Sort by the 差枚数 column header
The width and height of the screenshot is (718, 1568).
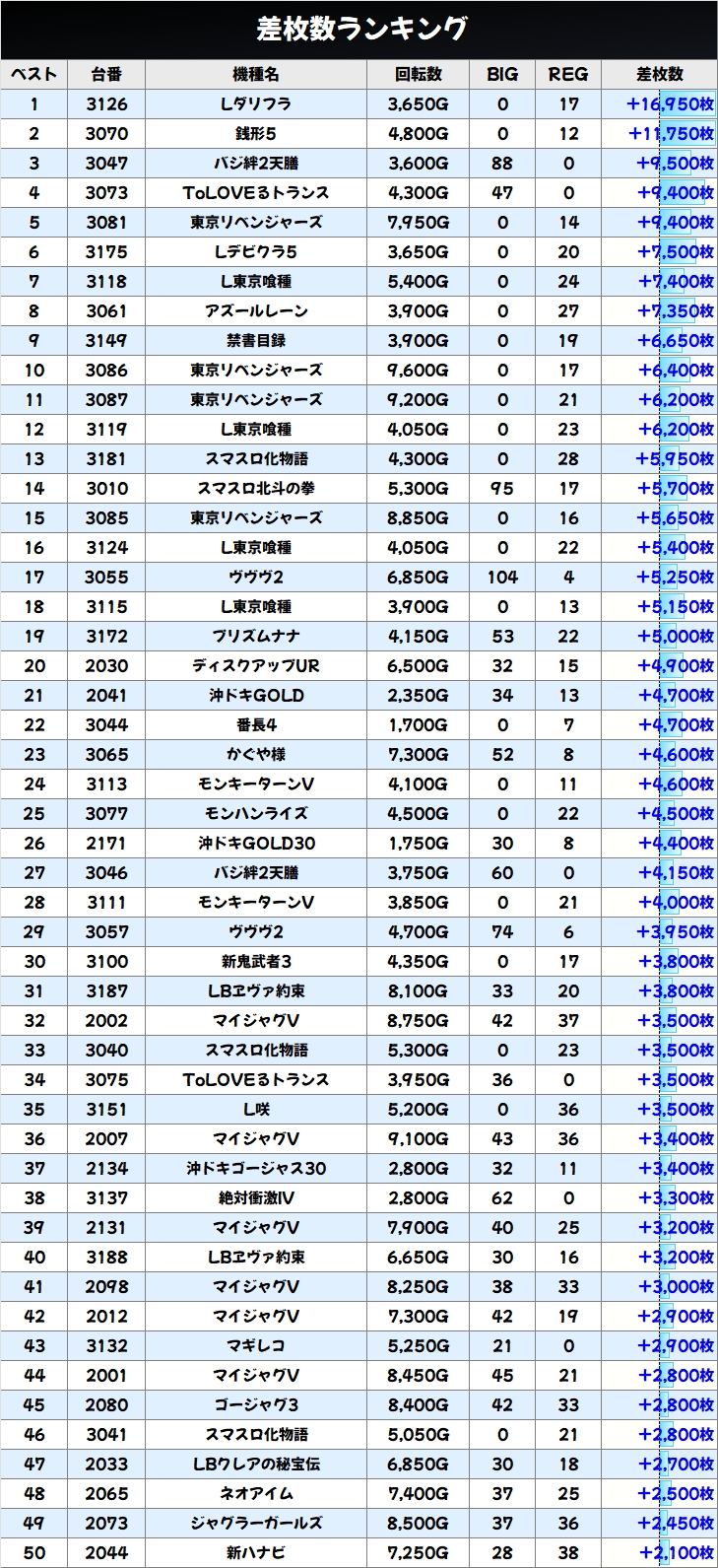click(659, 75)
